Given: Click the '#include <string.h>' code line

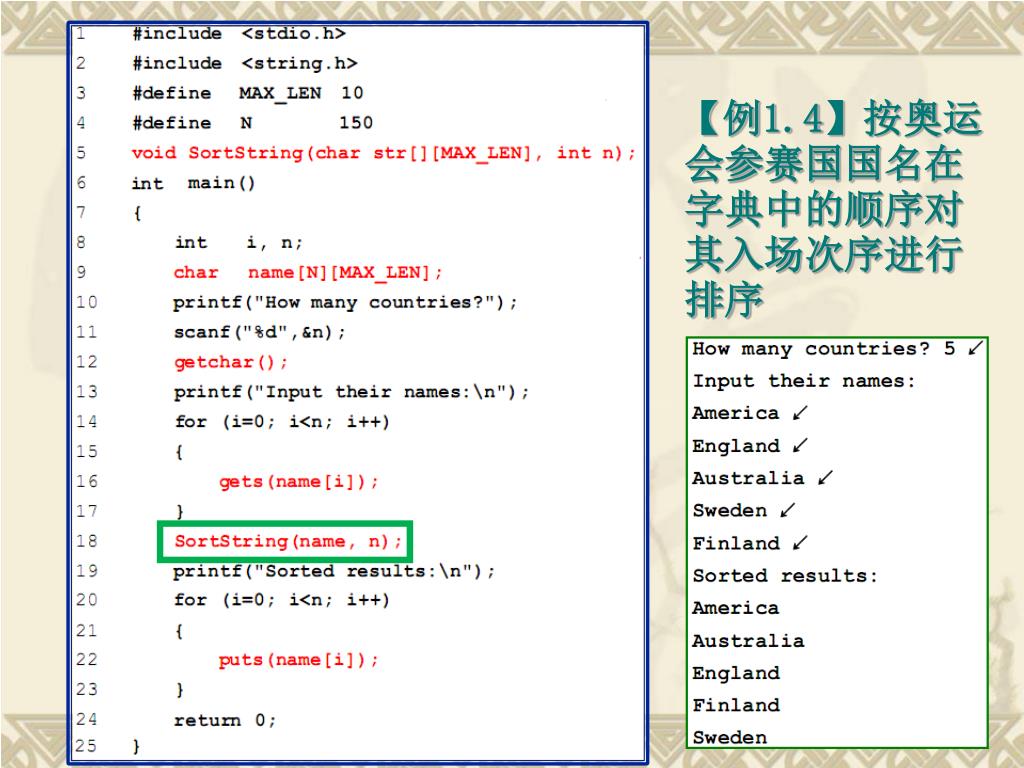Looking at the screenshot, I should (245, 64).
